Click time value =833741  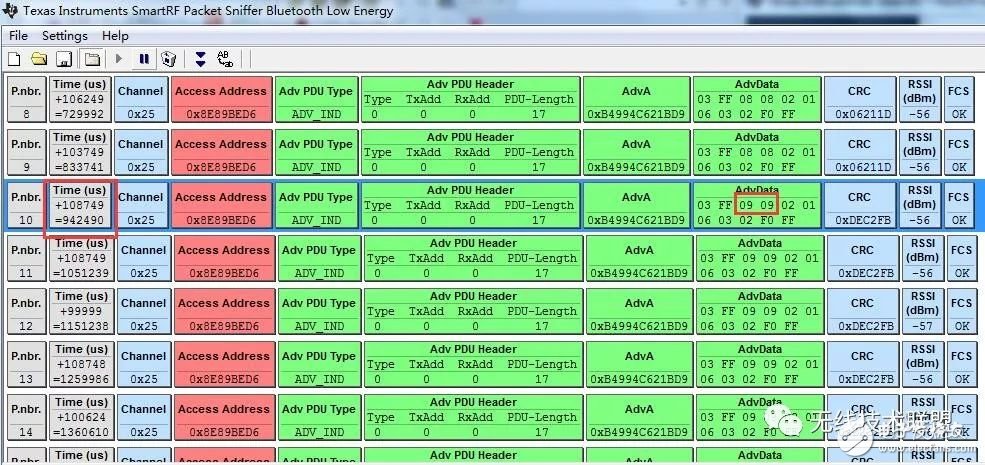tap(79, 167)
